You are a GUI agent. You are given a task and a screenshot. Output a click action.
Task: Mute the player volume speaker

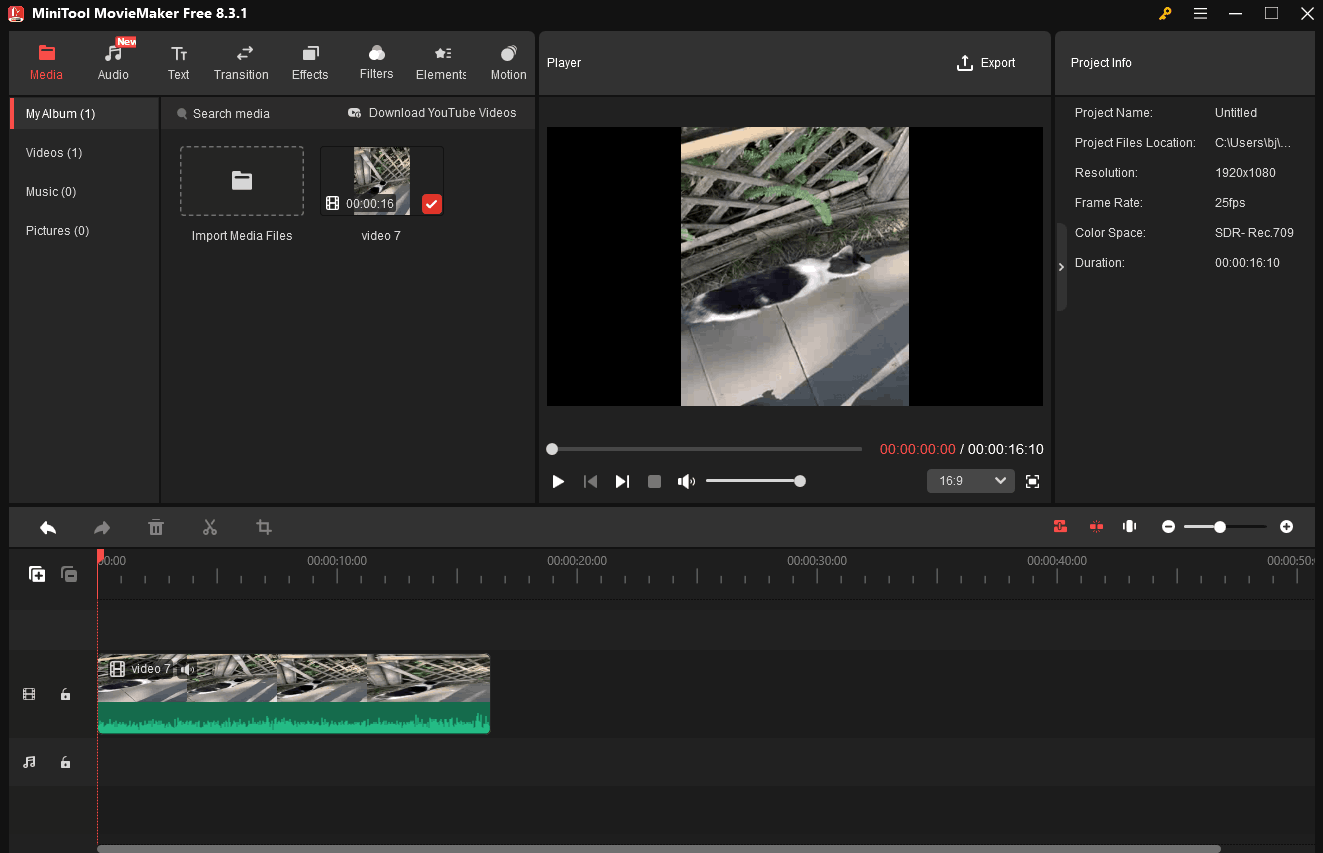685,481
